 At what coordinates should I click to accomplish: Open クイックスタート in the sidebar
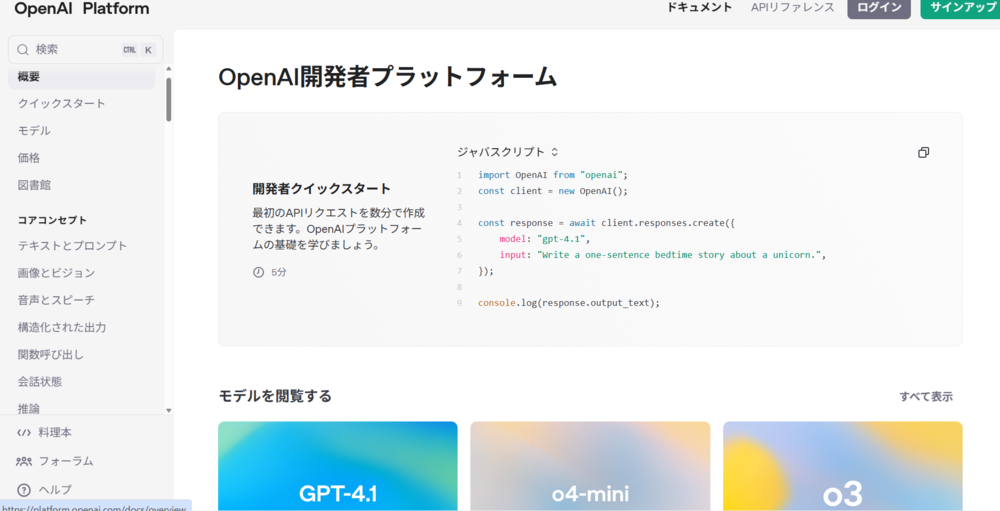62,103
